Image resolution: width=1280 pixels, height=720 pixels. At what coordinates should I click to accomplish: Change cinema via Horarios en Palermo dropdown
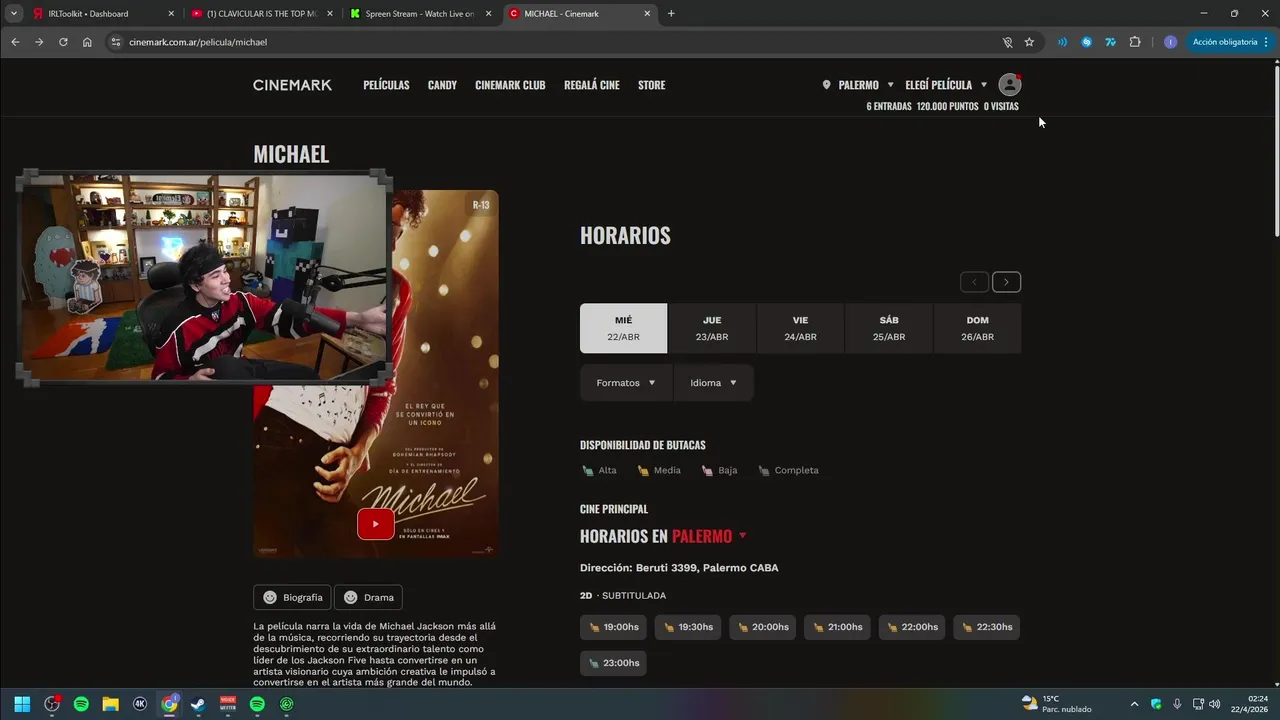pos(709,536)
